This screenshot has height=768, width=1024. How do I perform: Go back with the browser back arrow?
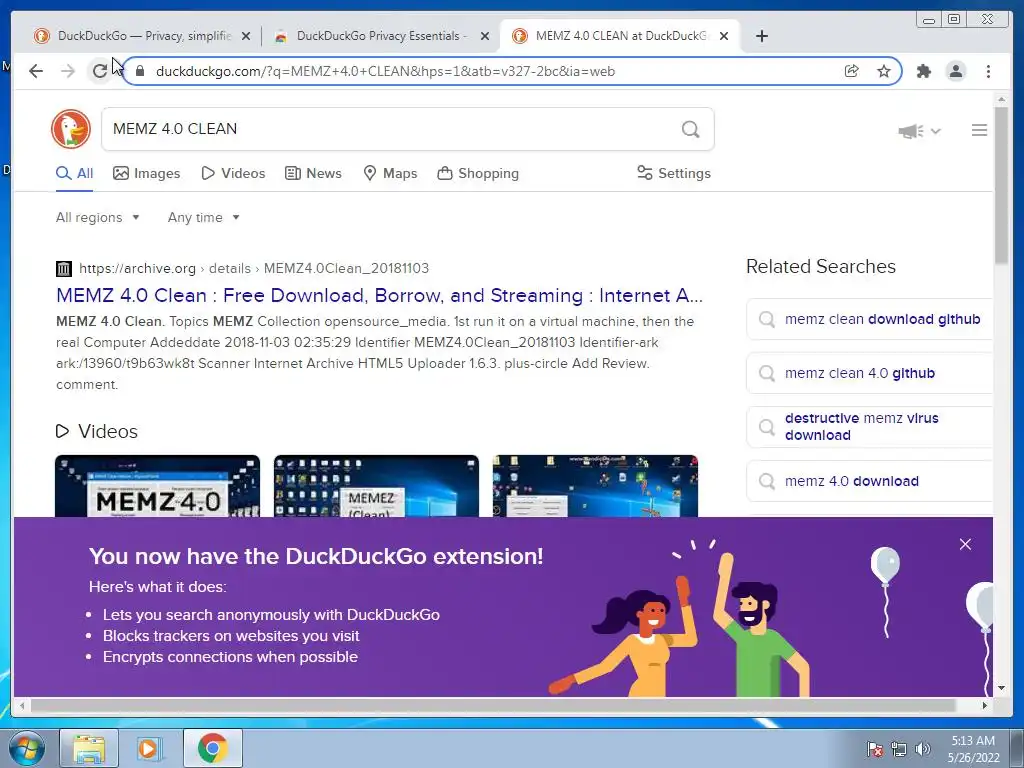[x=36, y=71]
